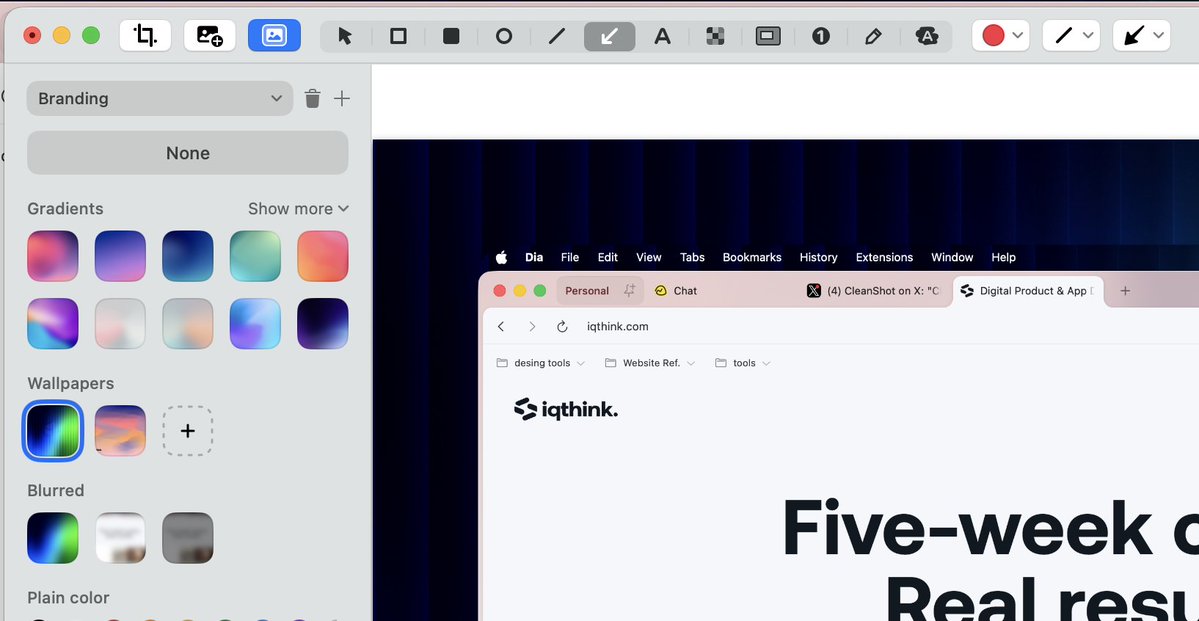Viewport: 1199px width, 621px height.
Task: Open the History menu
Action: pos(818,258)
